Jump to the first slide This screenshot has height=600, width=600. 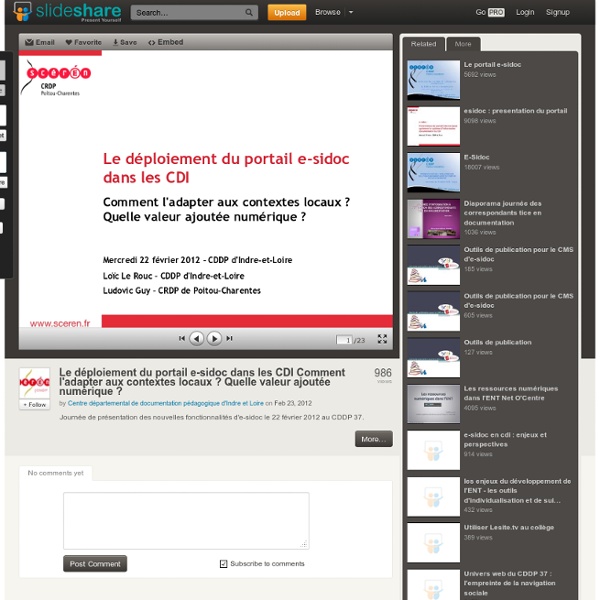[x=182, y=338]
